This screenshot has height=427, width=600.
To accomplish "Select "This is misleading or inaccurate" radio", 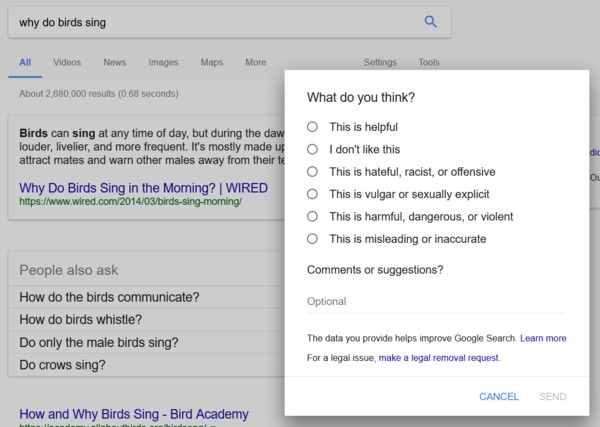I will point(312,239).
